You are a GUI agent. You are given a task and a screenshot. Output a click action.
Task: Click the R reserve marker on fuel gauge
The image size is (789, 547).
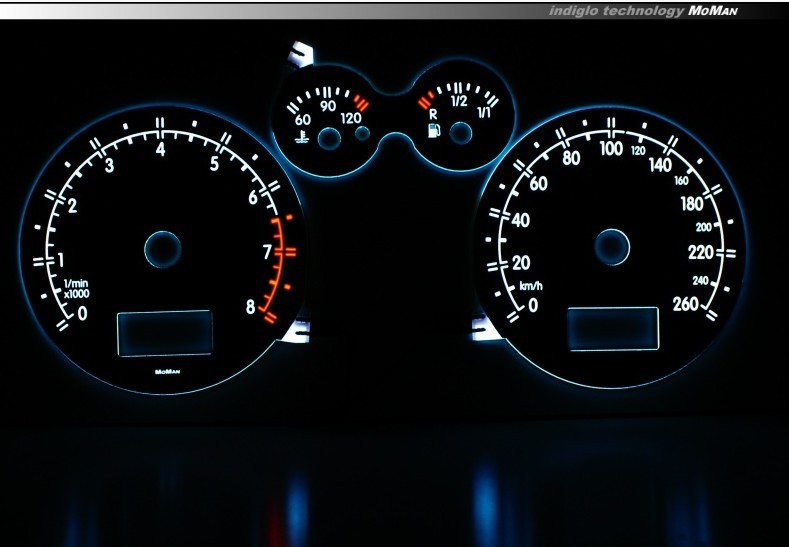click(433, 114)
